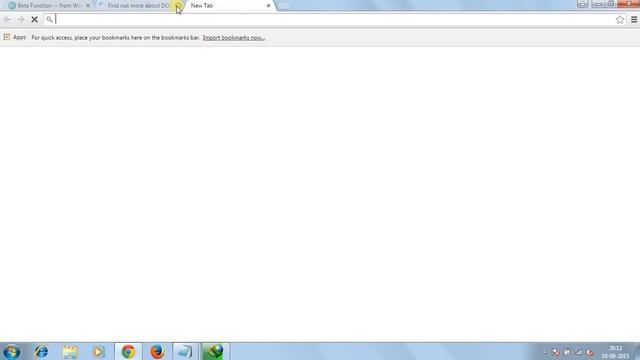Close the New Tab tab
This screenshot has width=640, height=360.
[268, 6]
